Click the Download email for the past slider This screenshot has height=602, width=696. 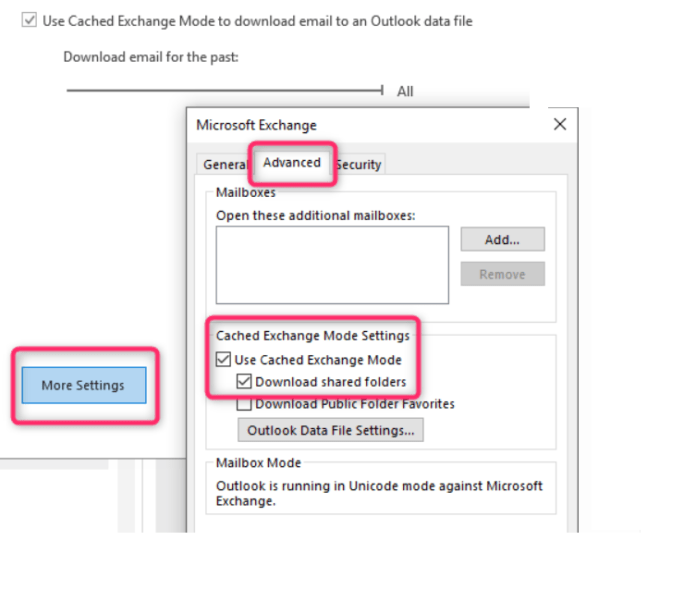pyautogui.click(x=225, y=90)
